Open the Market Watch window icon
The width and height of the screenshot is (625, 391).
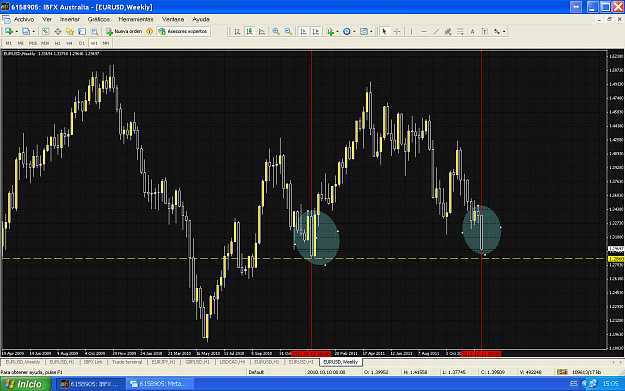pos(45,31)
